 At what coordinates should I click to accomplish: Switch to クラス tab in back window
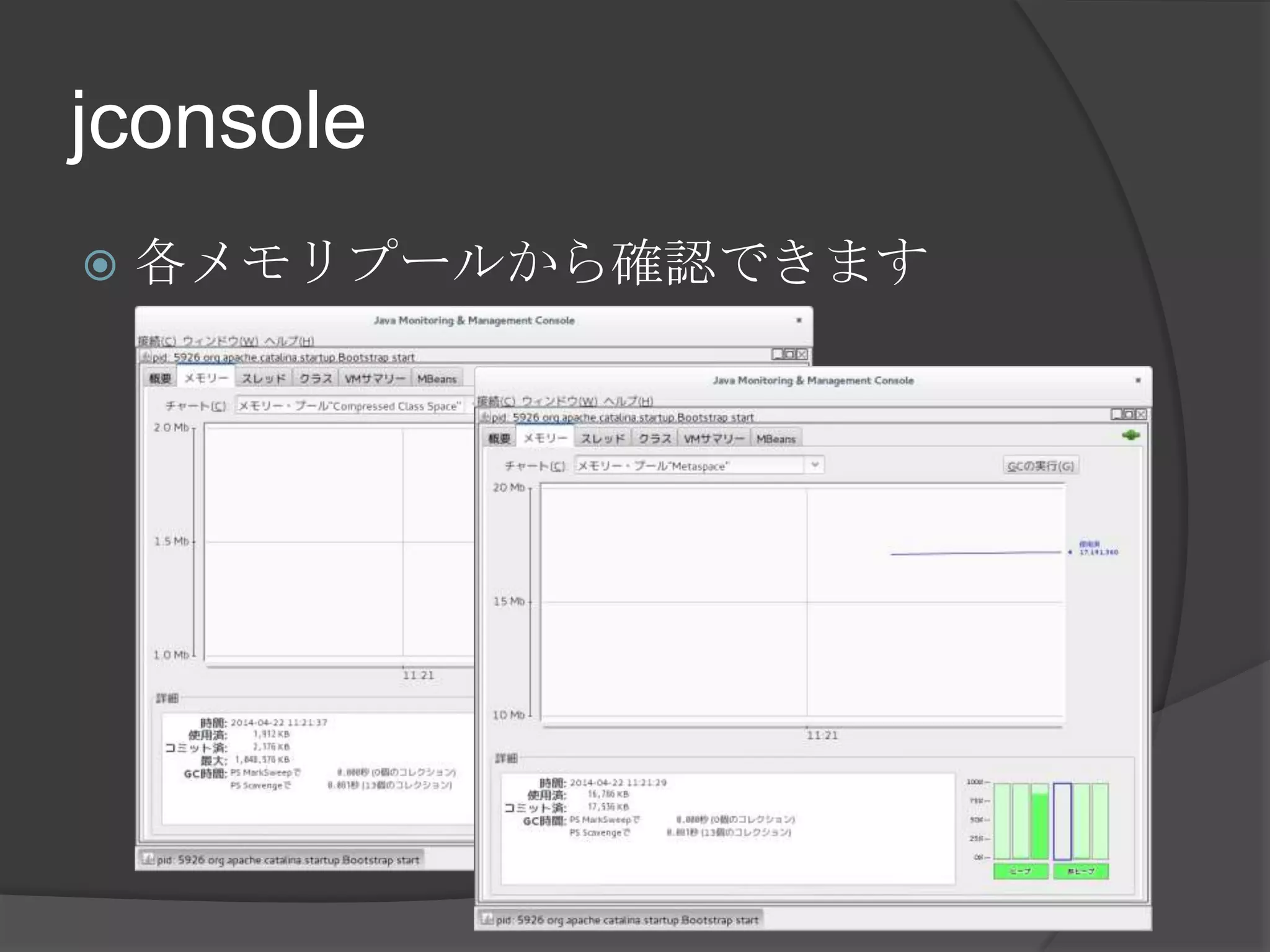click(x=316, y=378)
